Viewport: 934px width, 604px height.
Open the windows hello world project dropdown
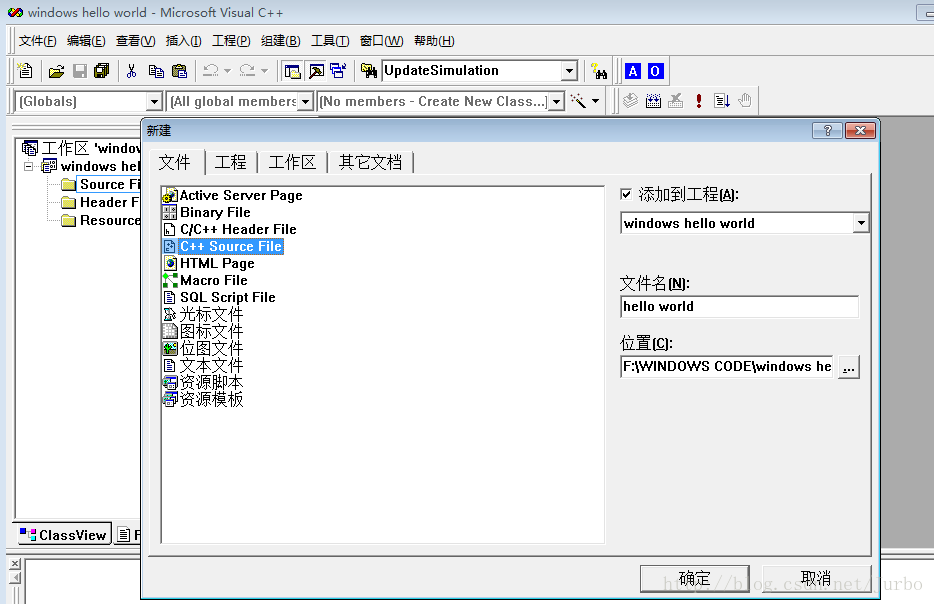tap(861, 223)
